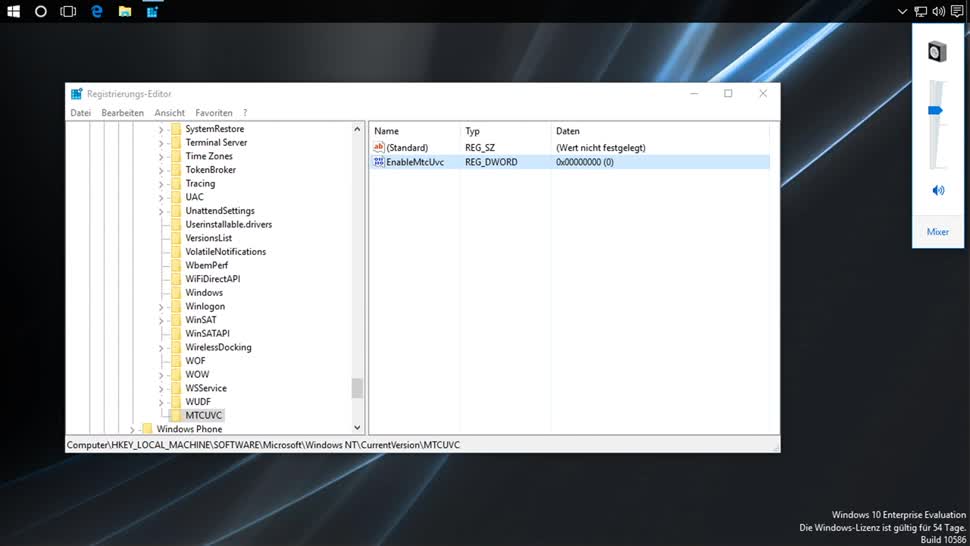The width and height of the screenshot is (970, 546).
Task: Select the VolatileNotifications key
Action: pyautogui.click(x=225, y=252)
